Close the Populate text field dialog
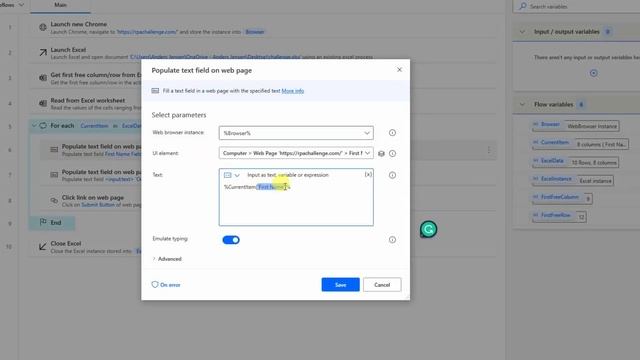 click(399, 70)
